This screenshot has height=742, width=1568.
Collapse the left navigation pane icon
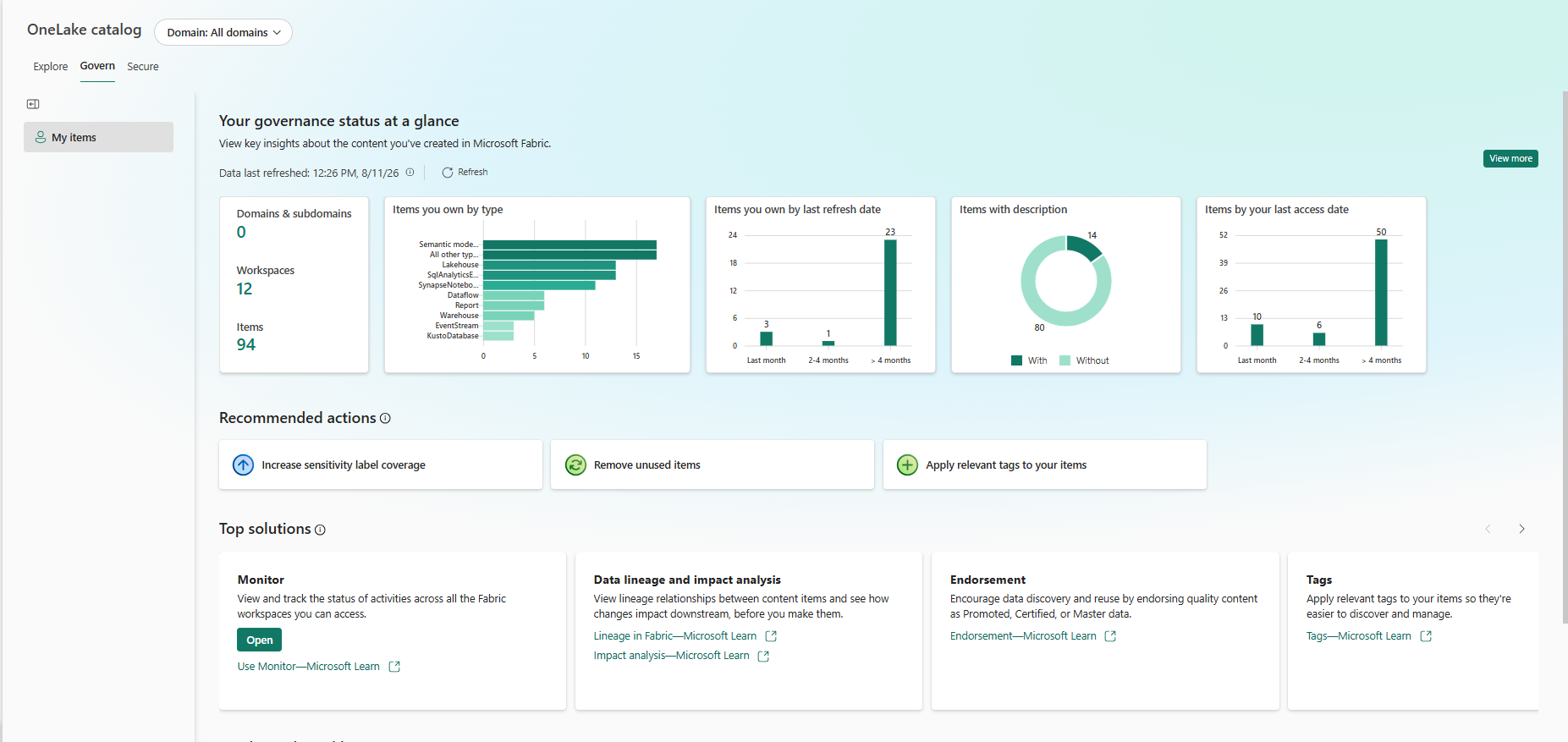33,104
